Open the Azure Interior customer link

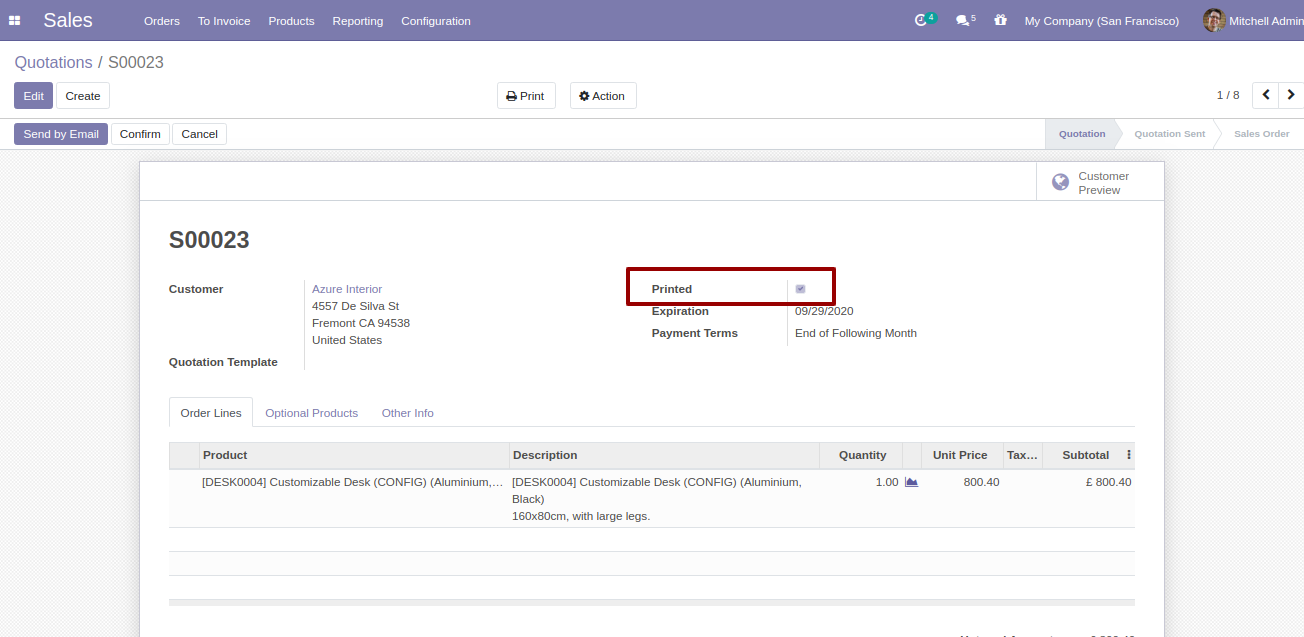(x=347, y=289)
